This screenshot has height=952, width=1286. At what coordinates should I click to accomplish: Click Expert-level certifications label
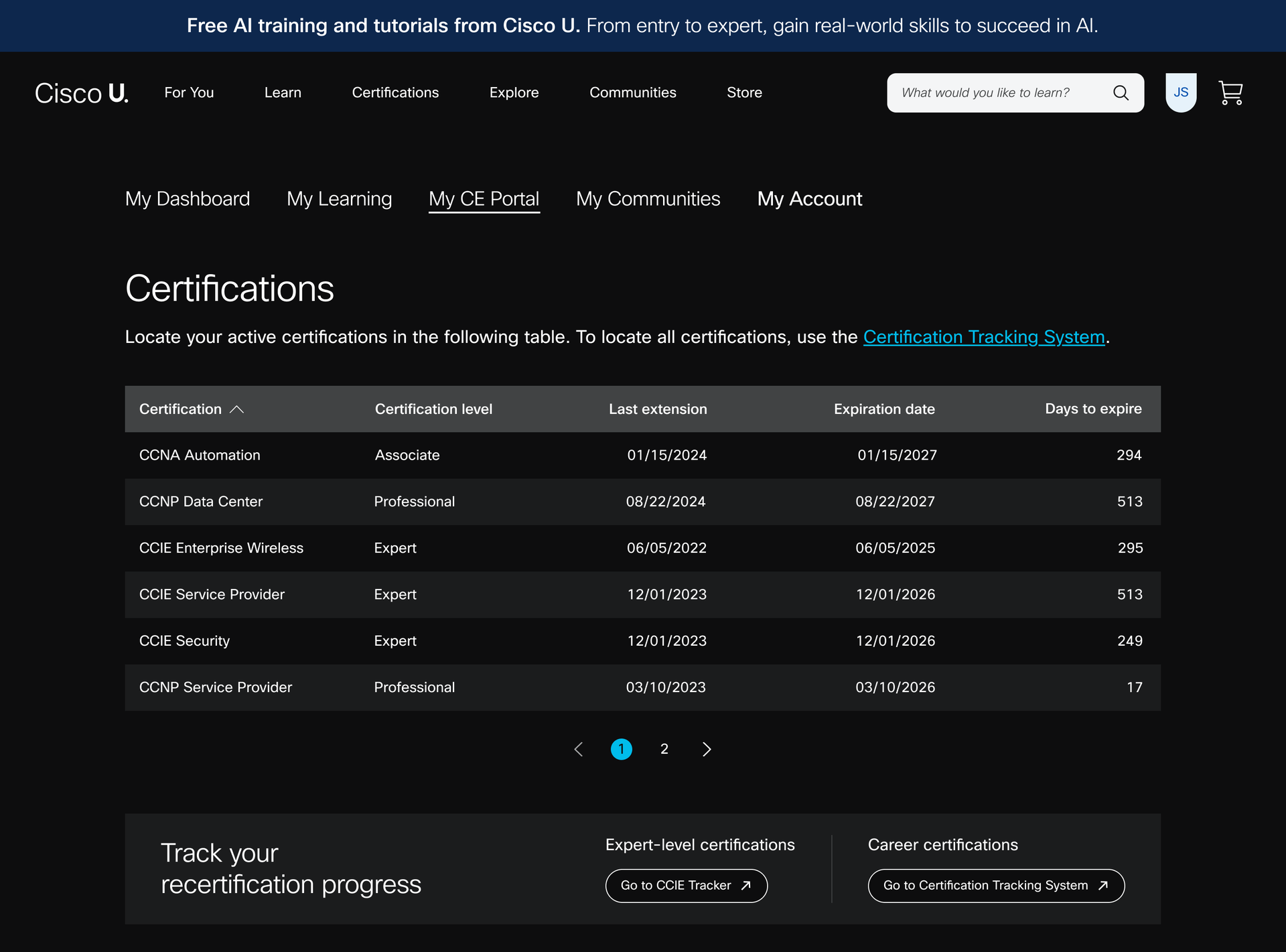(x=700, y=845)
